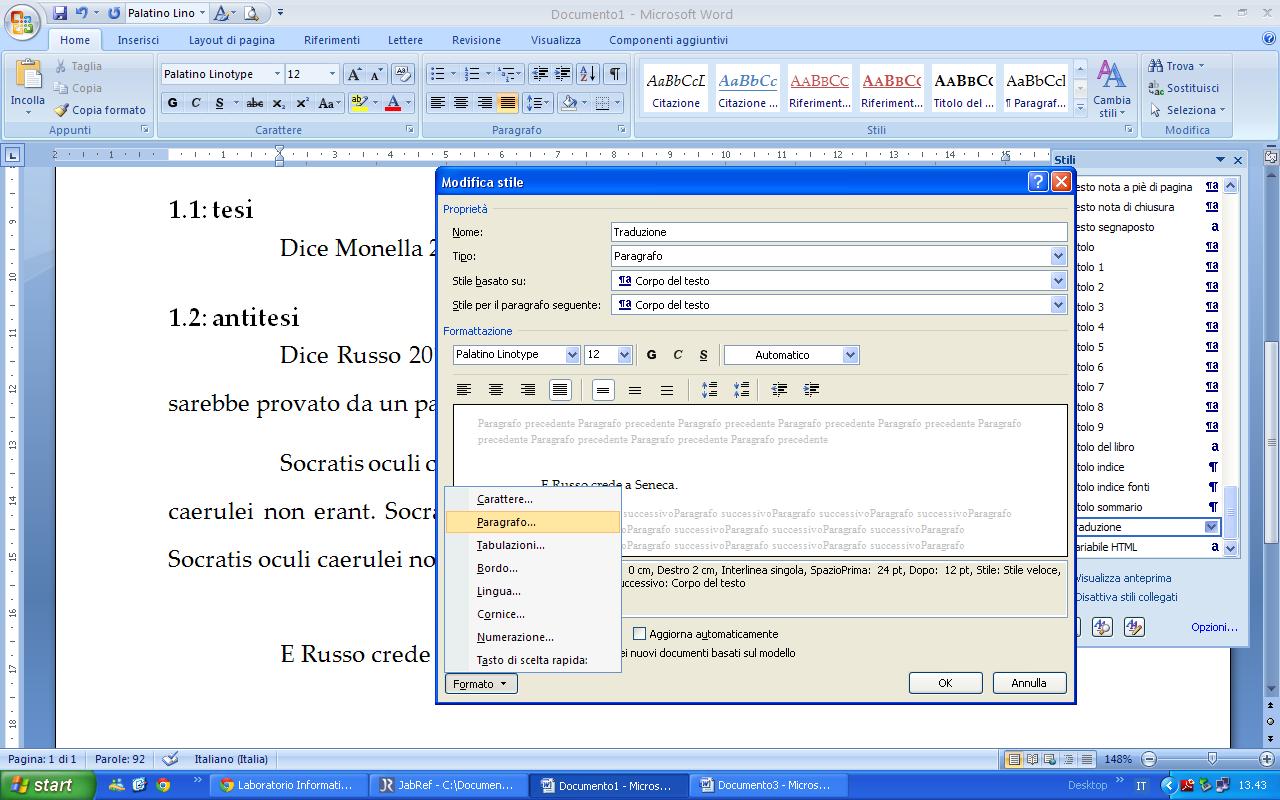Image resolution: width=1280 pixels, height=800 pixels.
Task: Choose Lingua... from Formato menu
Action: [x=533, y=591]
